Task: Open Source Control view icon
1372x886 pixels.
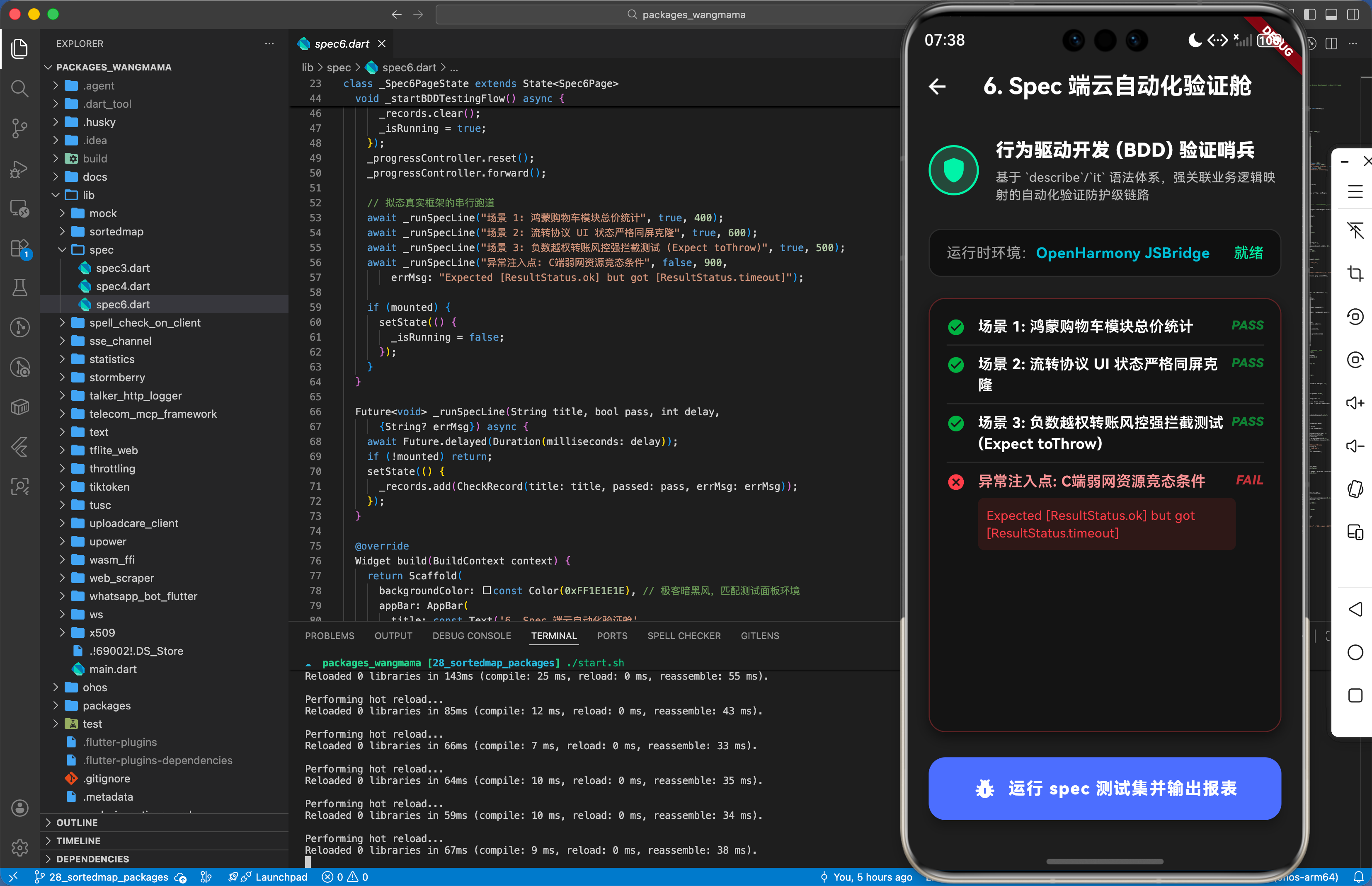Action: pyautogui.click(x=19, y=128)
